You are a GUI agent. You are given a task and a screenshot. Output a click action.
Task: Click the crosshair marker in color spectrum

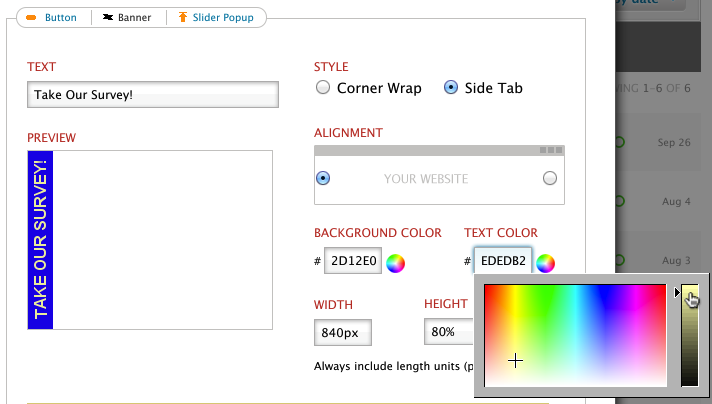point(516,360)
